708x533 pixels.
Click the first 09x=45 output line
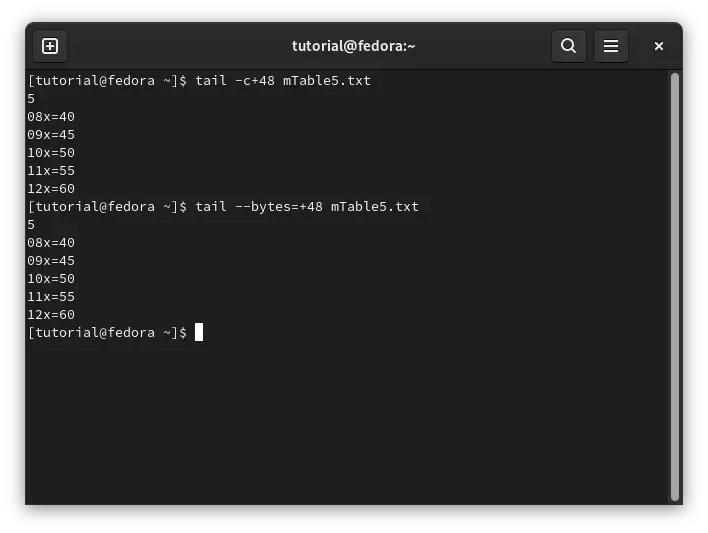(51, 135)
